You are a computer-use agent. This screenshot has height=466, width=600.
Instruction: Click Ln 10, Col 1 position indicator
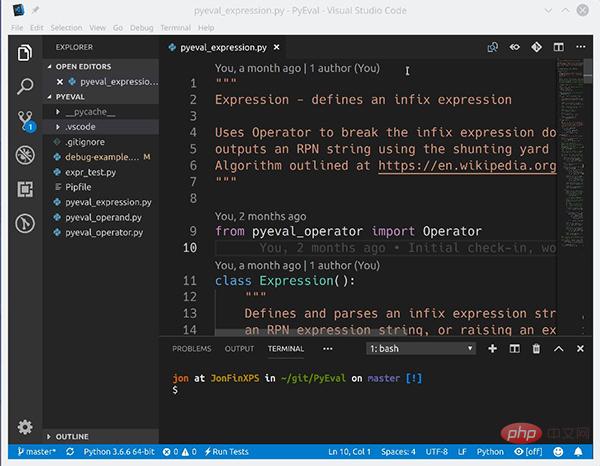pyautogui.click(x=349, y=452)
